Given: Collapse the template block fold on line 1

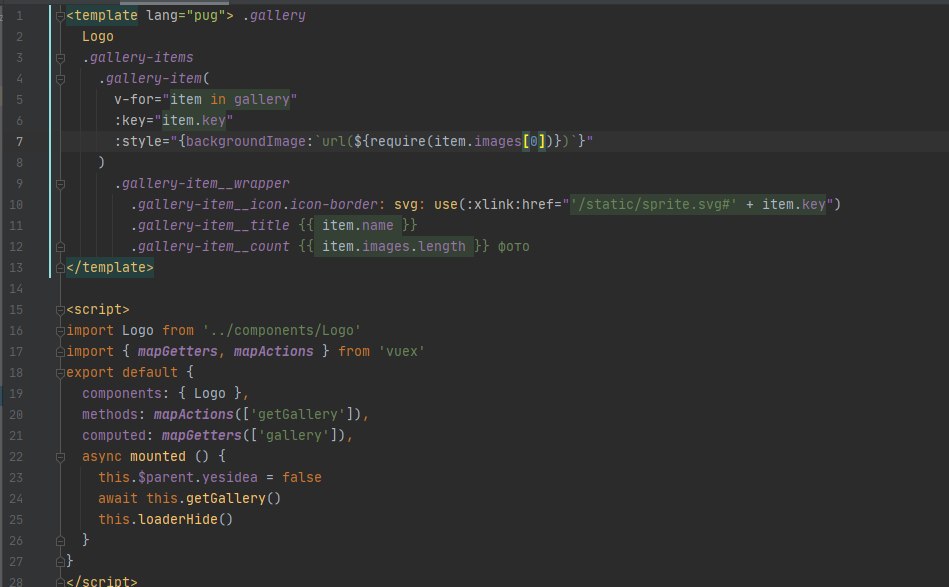Looking at the screenshot, I should [61, 16].
